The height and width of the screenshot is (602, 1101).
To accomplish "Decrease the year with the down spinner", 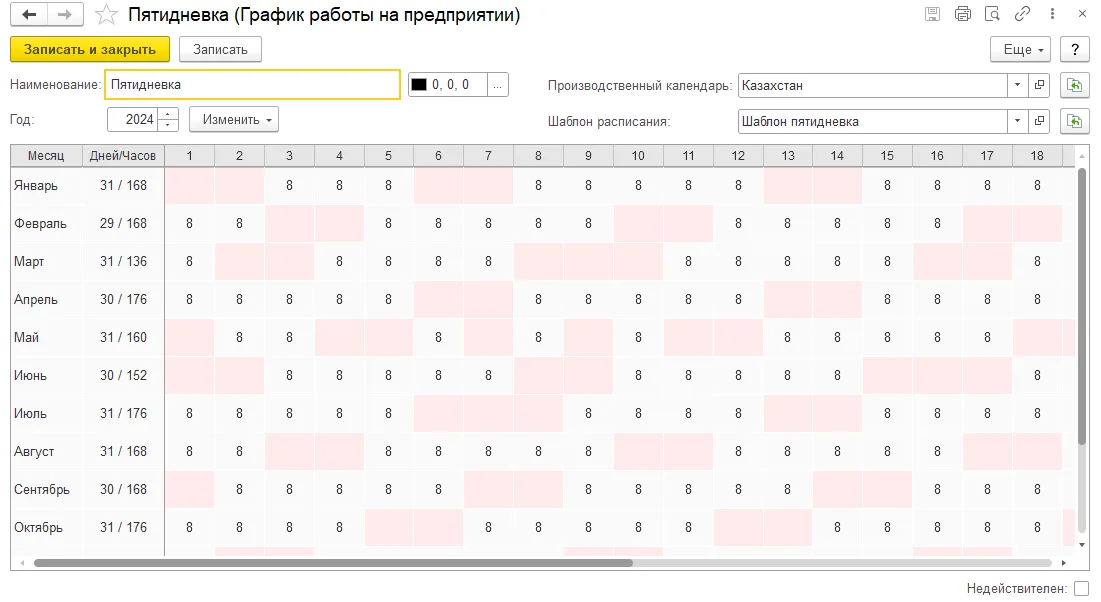I will pyautogui.click(x=168, y=125).
